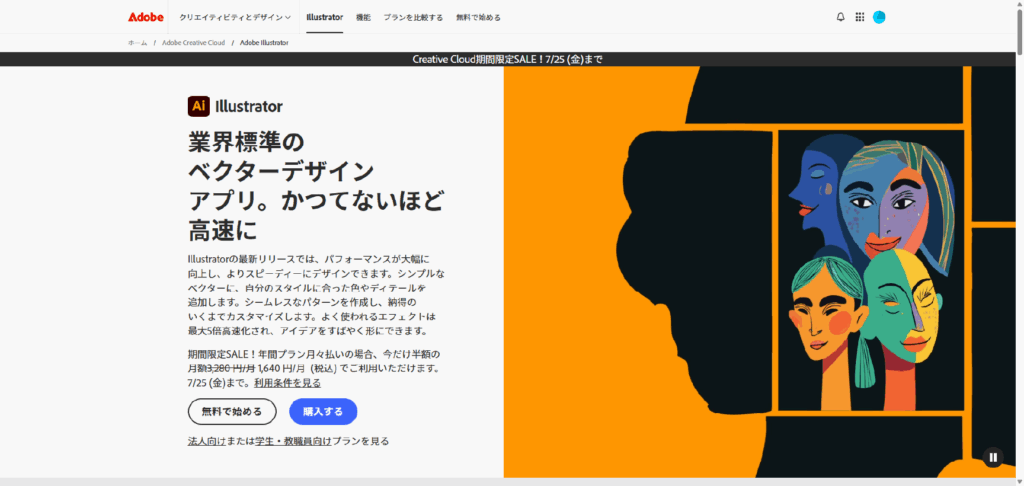
Task: Click the Adobe logo in header
Action: click(146, 17)
